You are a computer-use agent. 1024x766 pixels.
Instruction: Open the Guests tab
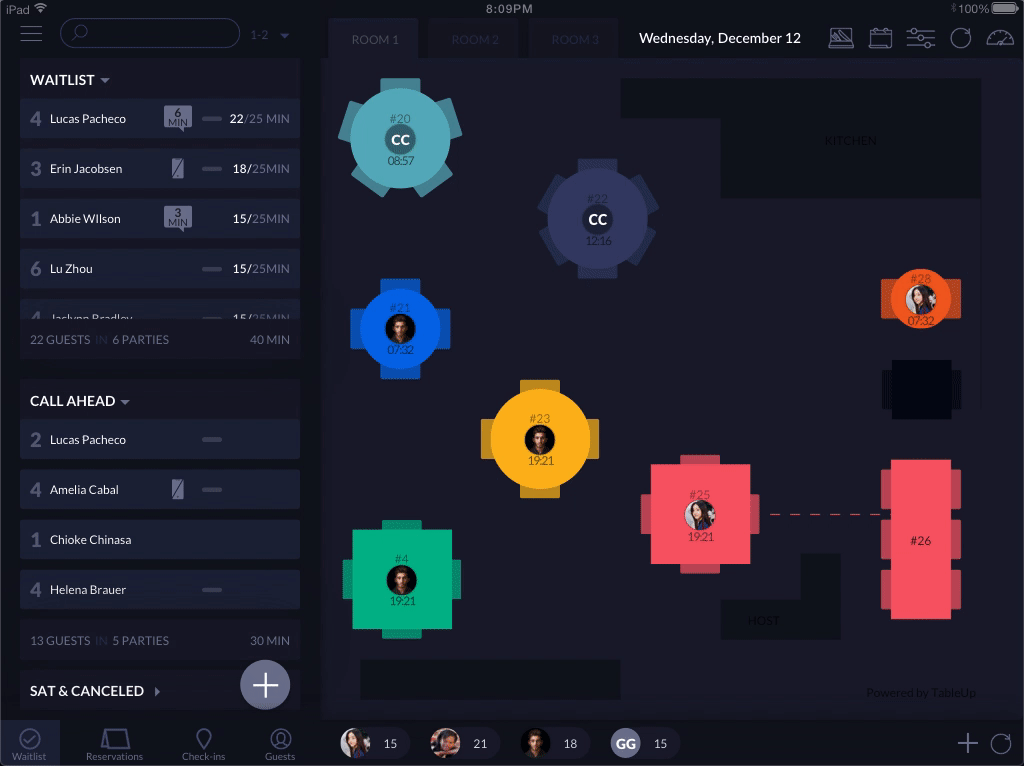[280, 744]
